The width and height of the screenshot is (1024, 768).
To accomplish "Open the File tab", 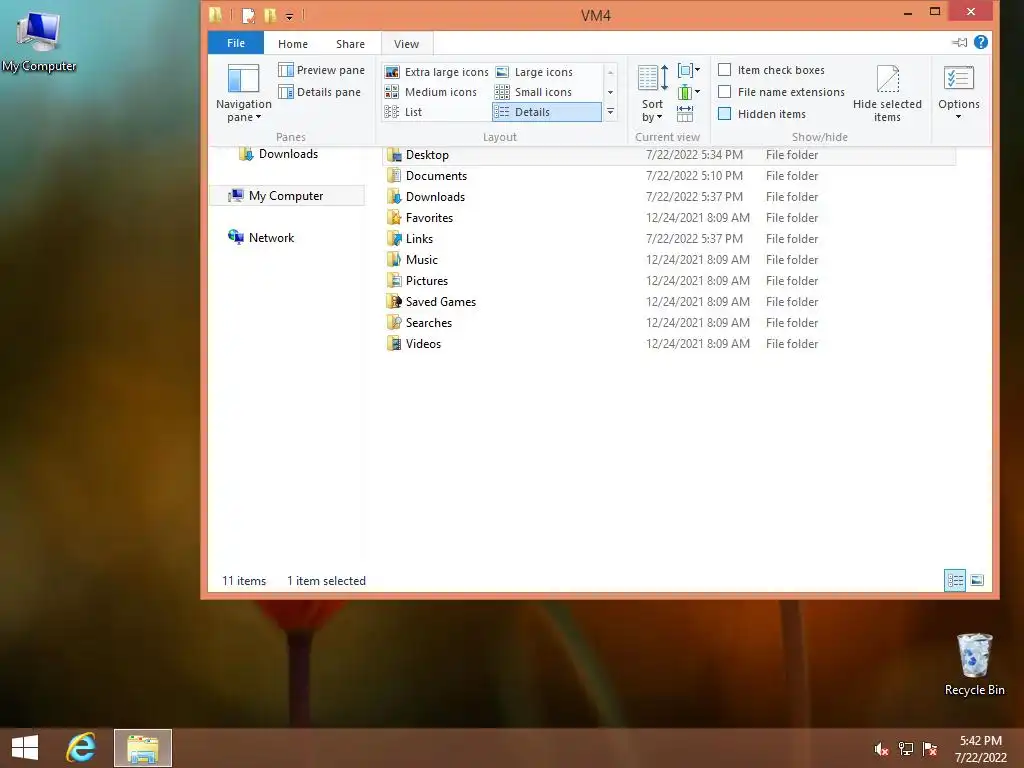I will (236, 43).
